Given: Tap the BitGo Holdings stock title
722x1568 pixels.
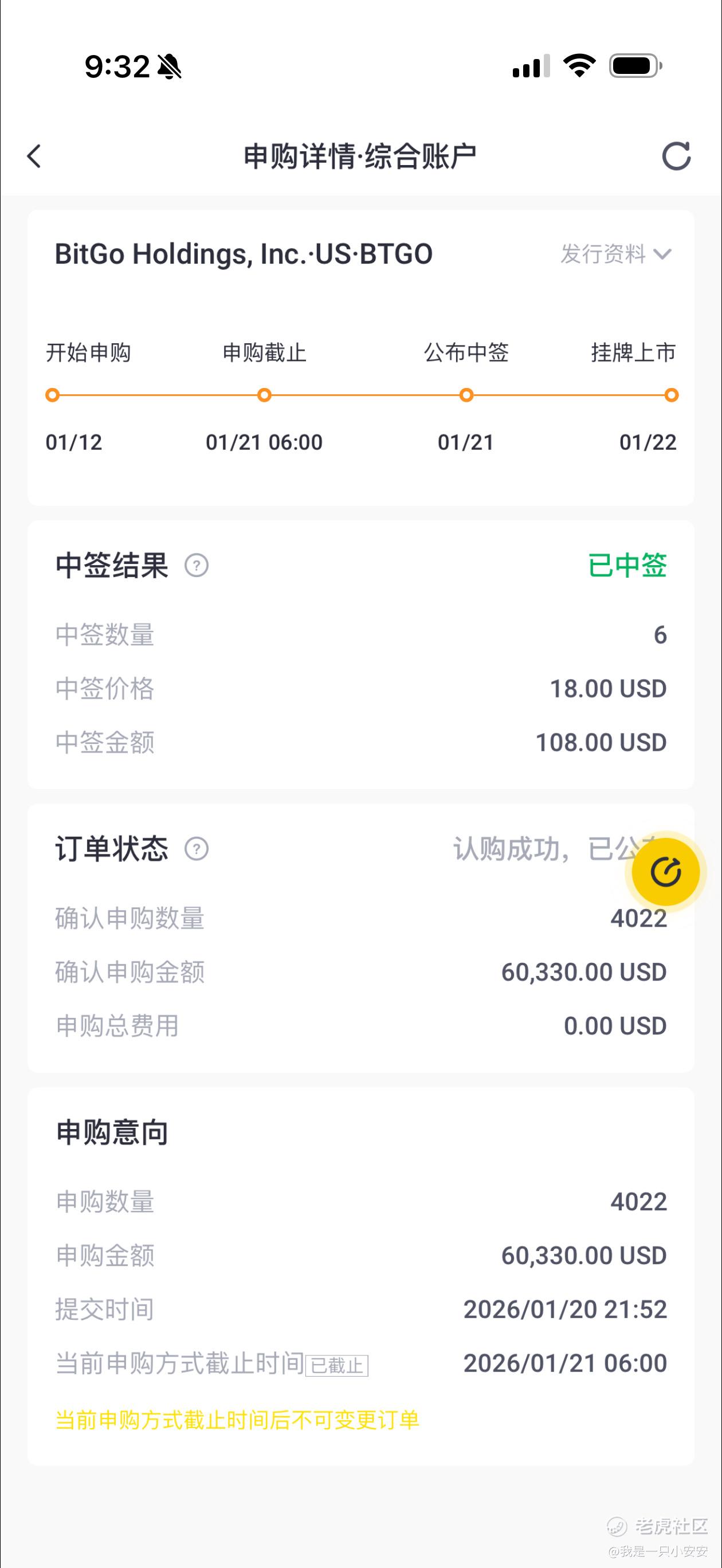Looking at the screenshot, I should pos(244,254).
